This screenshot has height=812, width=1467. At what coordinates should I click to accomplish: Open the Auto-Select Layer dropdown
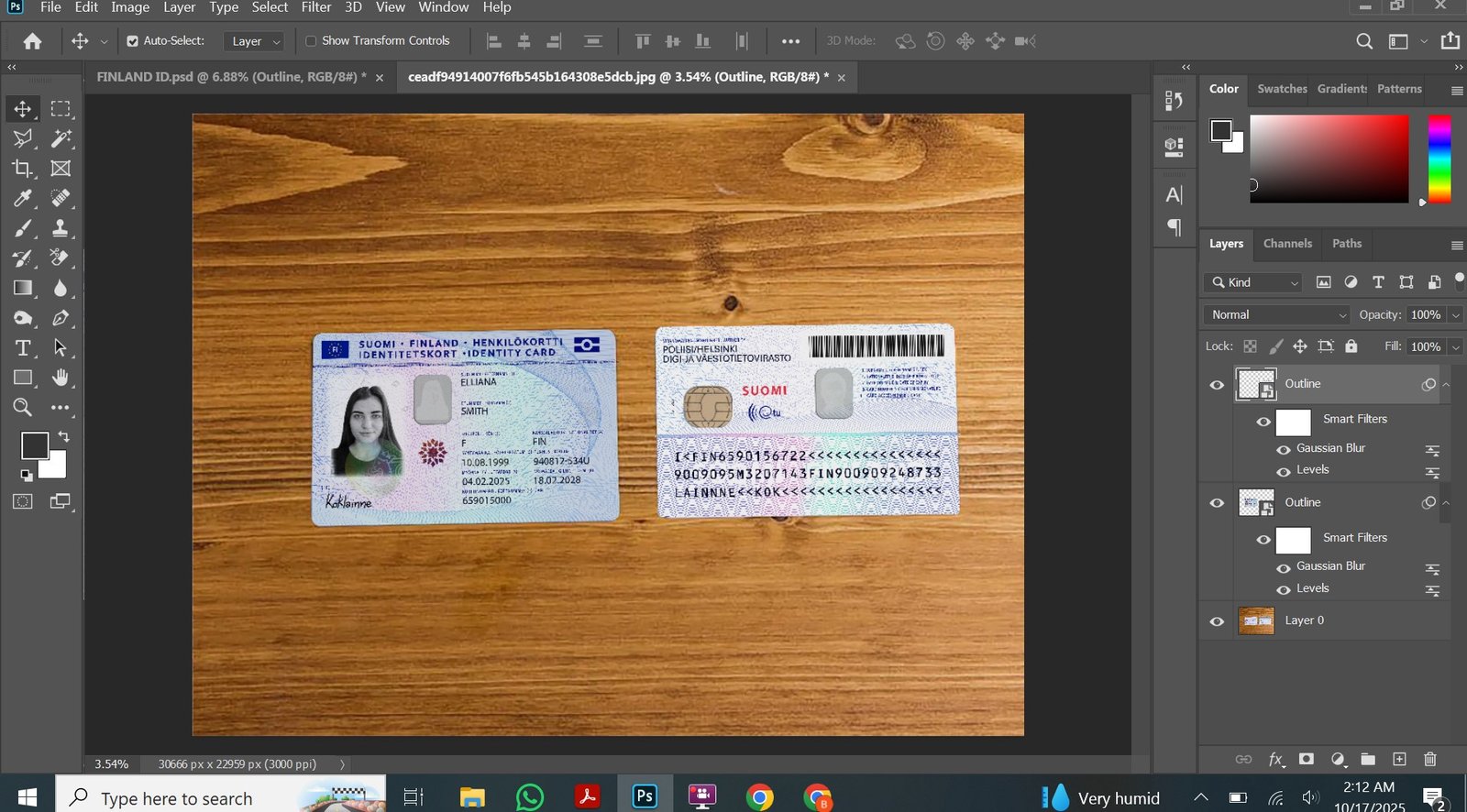[256, 41]
